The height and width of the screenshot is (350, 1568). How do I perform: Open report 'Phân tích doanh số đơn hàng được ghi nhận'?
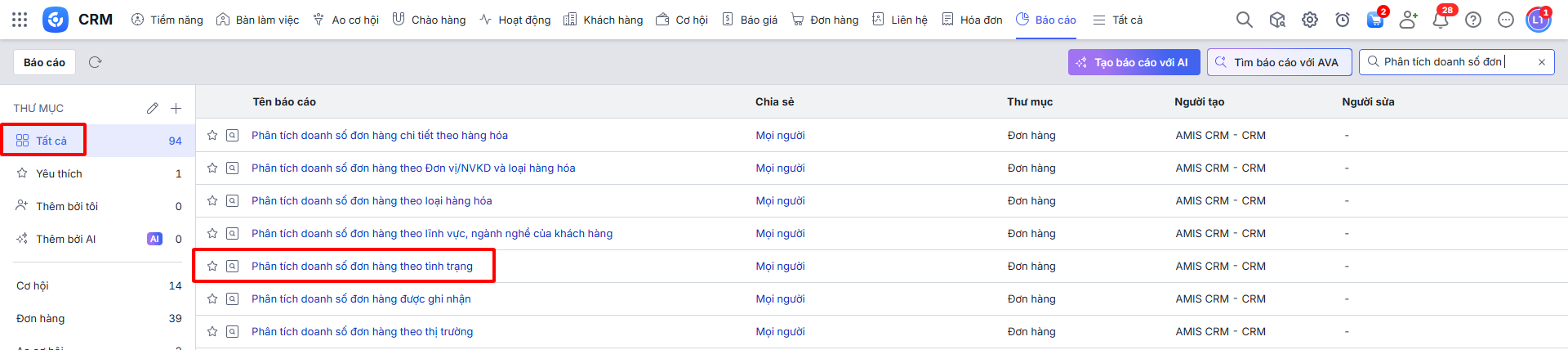pos(361,298)
